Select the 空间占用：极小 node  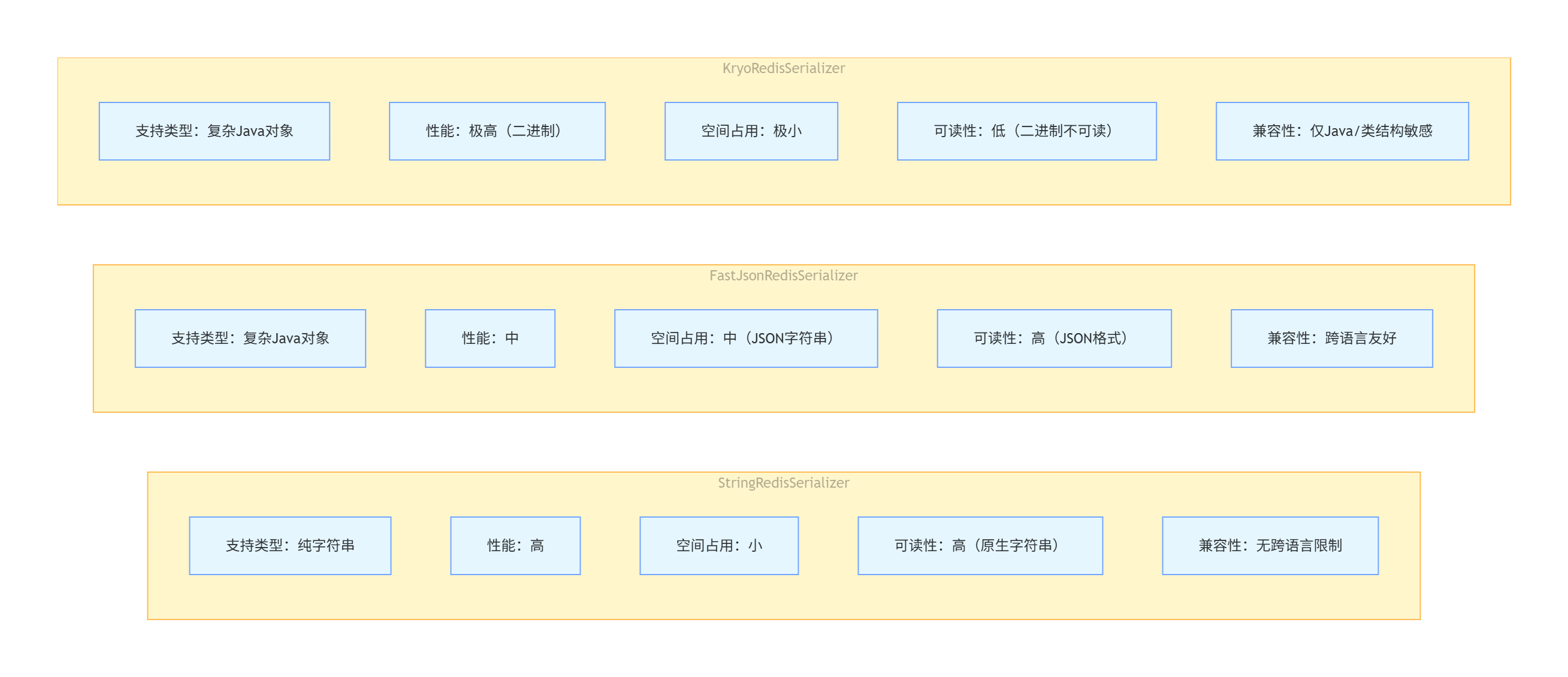(x=751, y=131)
